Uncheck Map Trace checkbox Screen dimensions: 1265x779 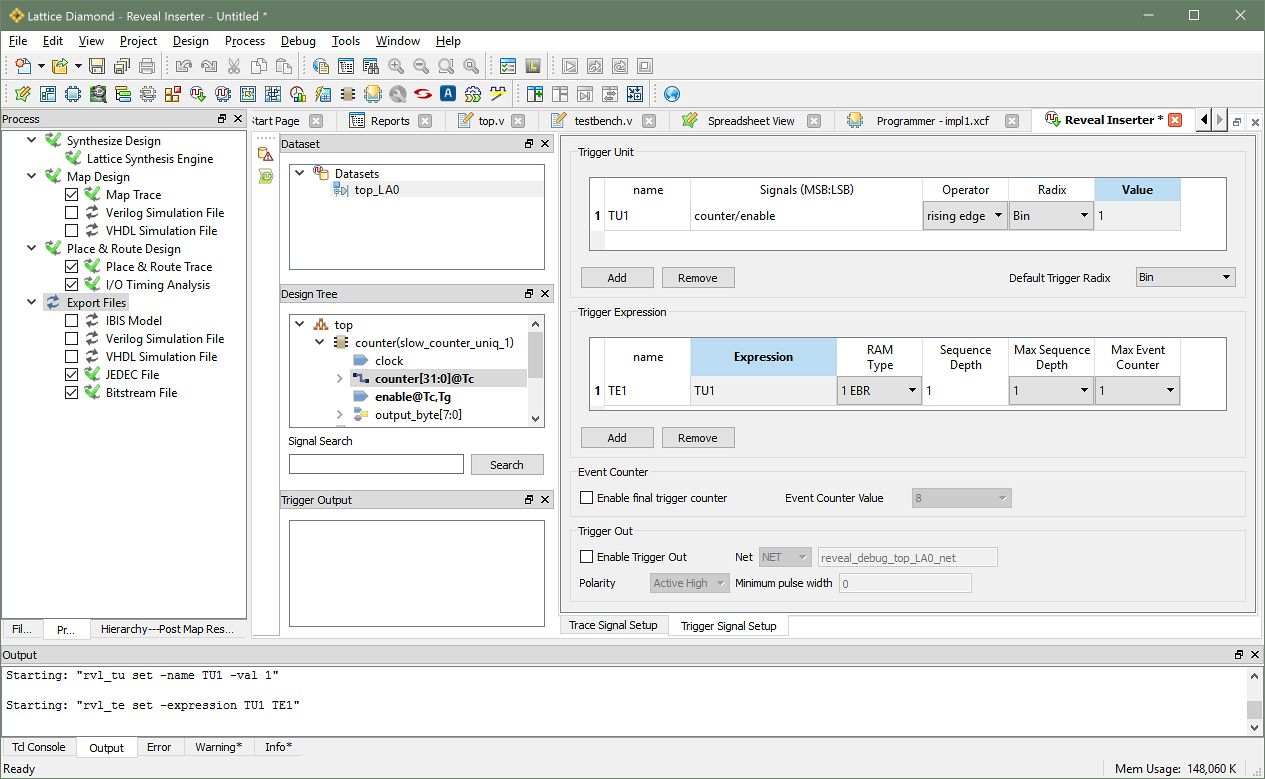point(71,195)
